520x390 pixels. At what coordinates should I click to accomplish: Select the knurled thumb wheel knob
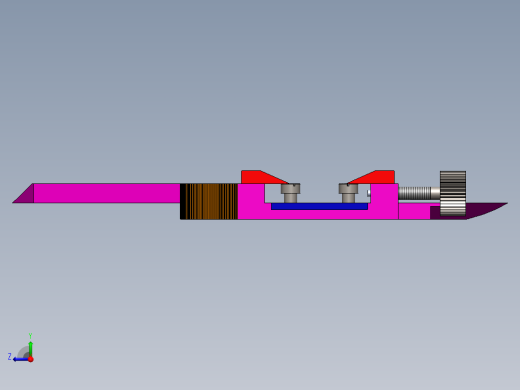point(453,193)
